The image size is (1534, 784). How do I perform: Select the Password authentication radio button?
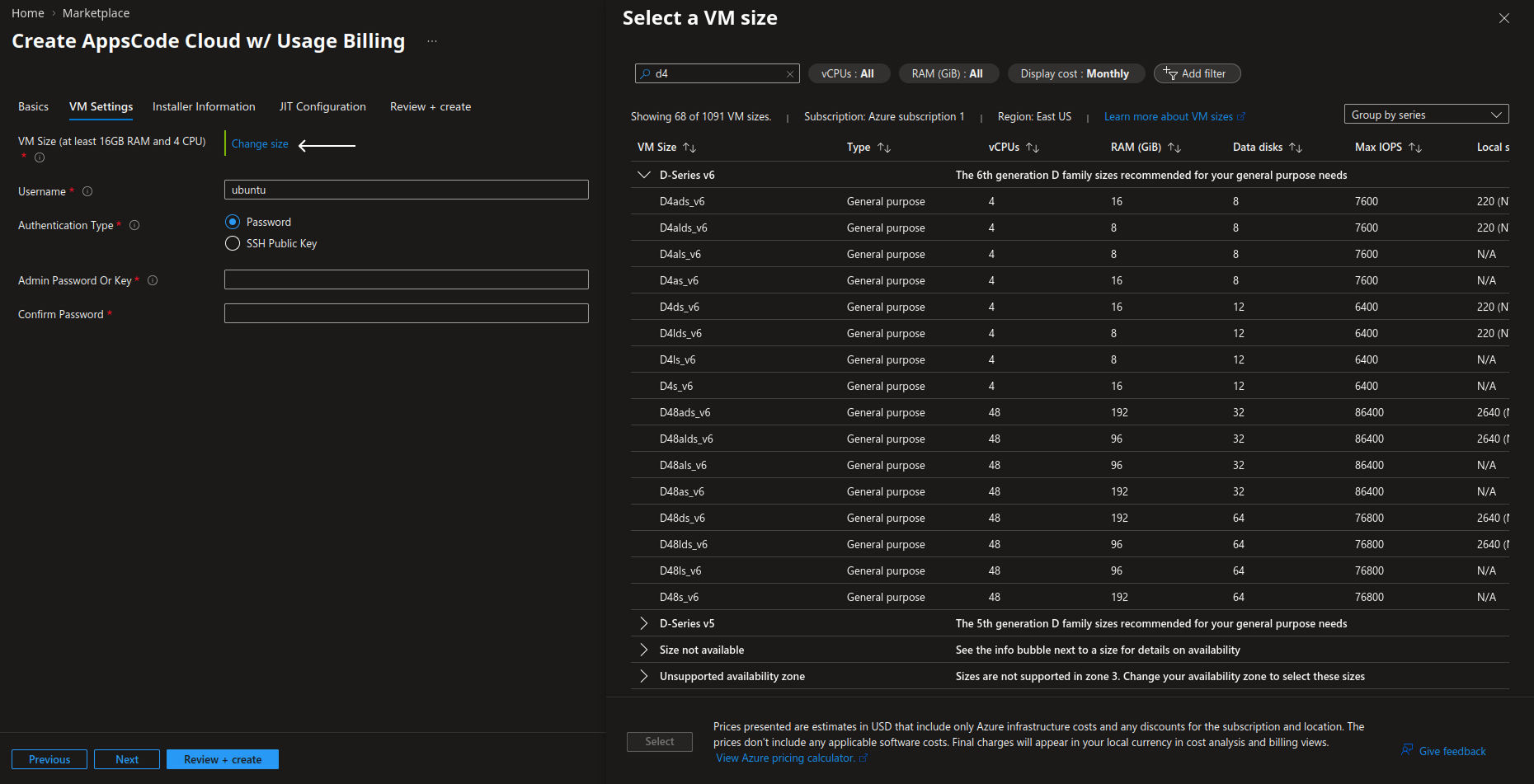(x=233, y=222)
